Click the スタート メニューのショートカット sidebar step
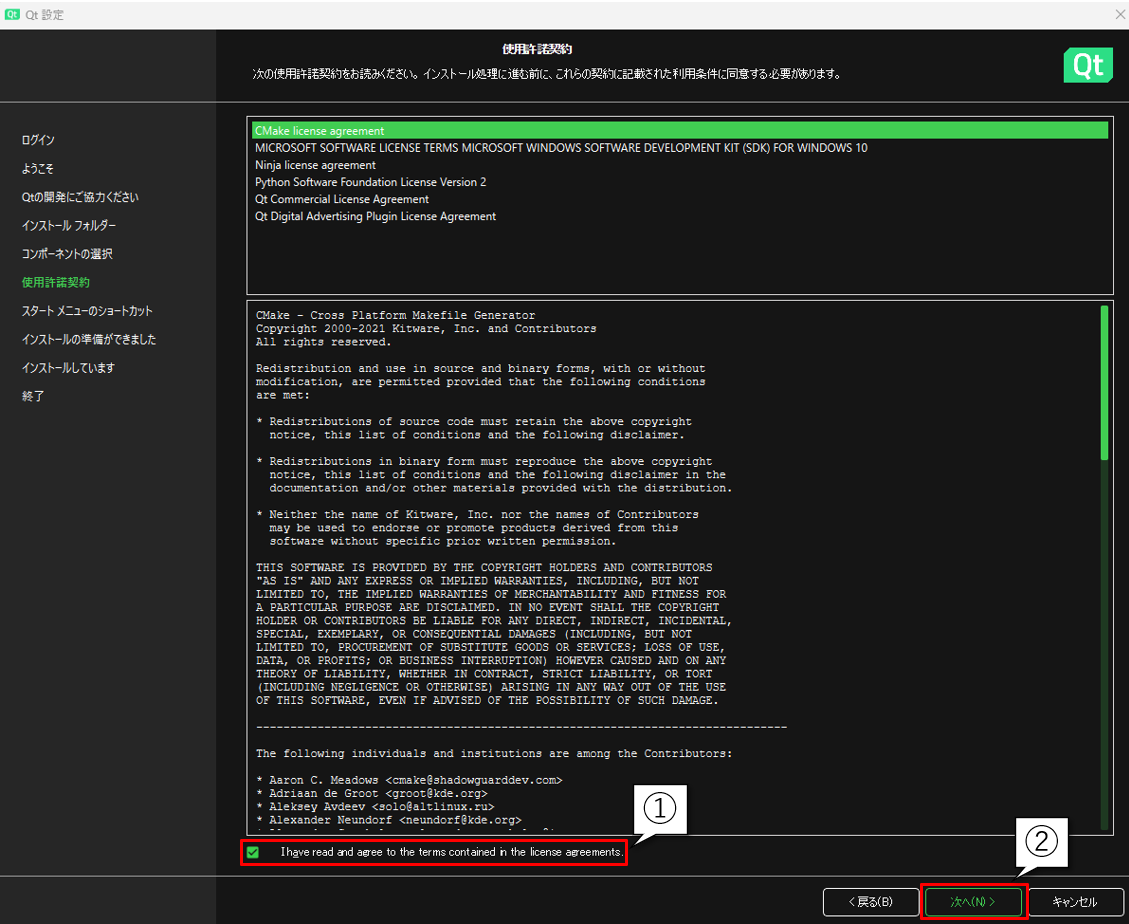 click(x=87, y=311)
